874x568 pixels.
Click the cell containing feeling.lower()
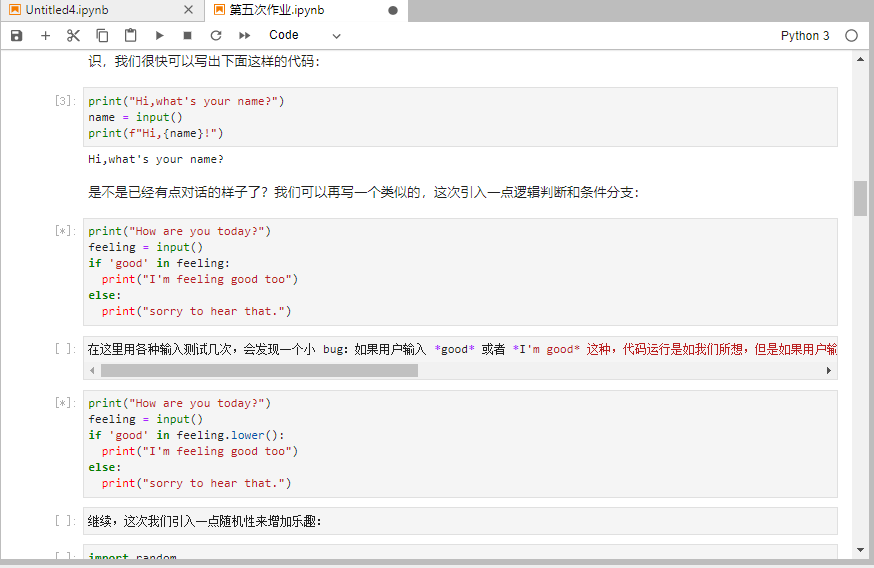tap(460, 444)
